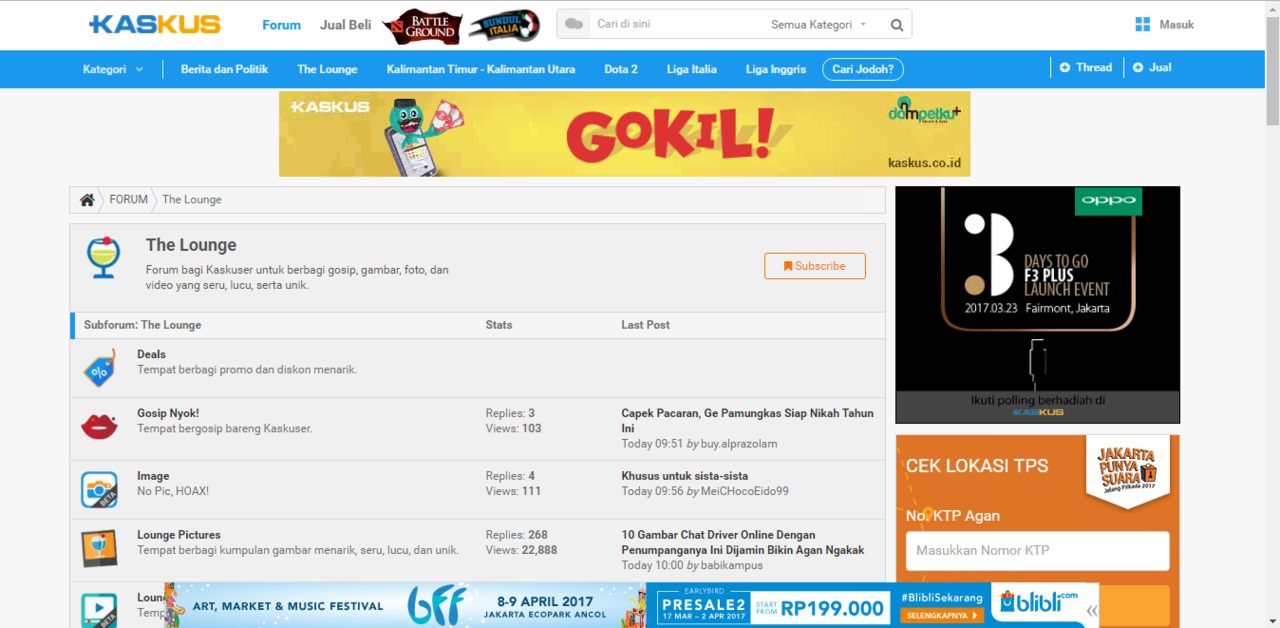
Task: Click the Gosip Nyok lips icon
Action: 99,427
